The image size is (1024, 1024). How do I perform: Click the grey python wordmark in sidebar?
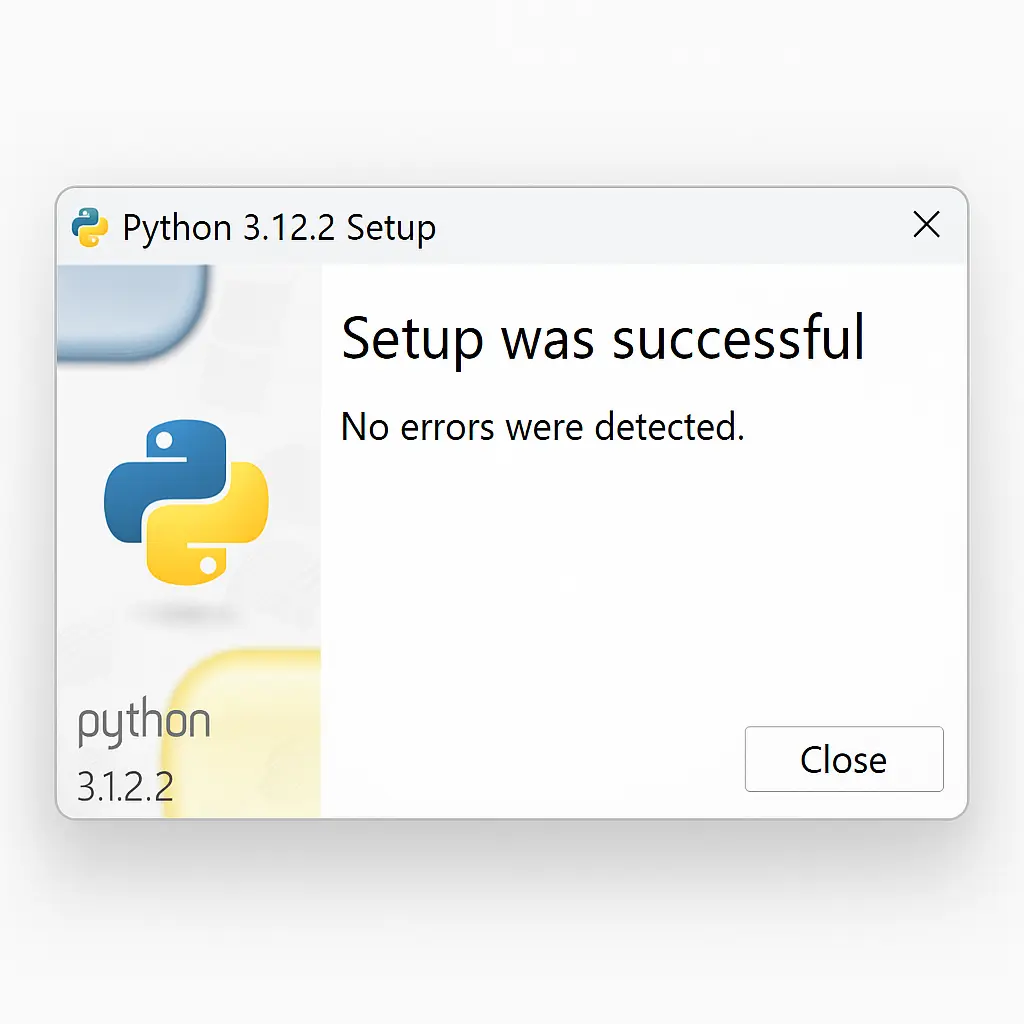(144, 724)
